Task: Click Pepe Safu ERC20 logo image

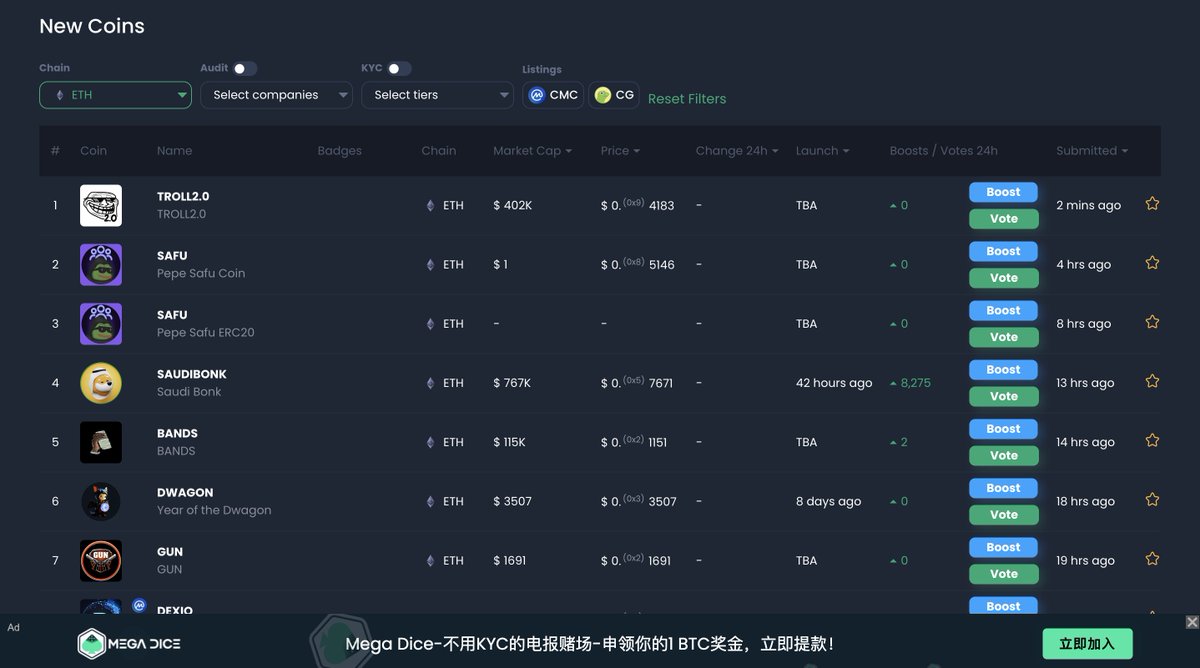Action: tap(101, 323)
